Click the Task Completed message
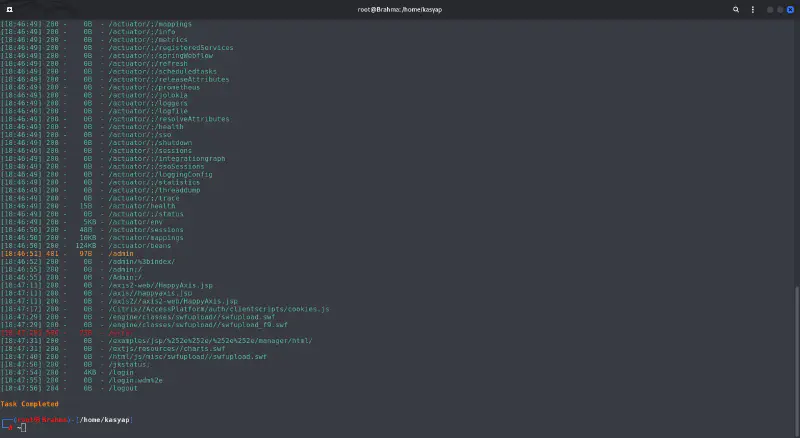The width and height of the screenshot is (800, 438). point(29,404)
